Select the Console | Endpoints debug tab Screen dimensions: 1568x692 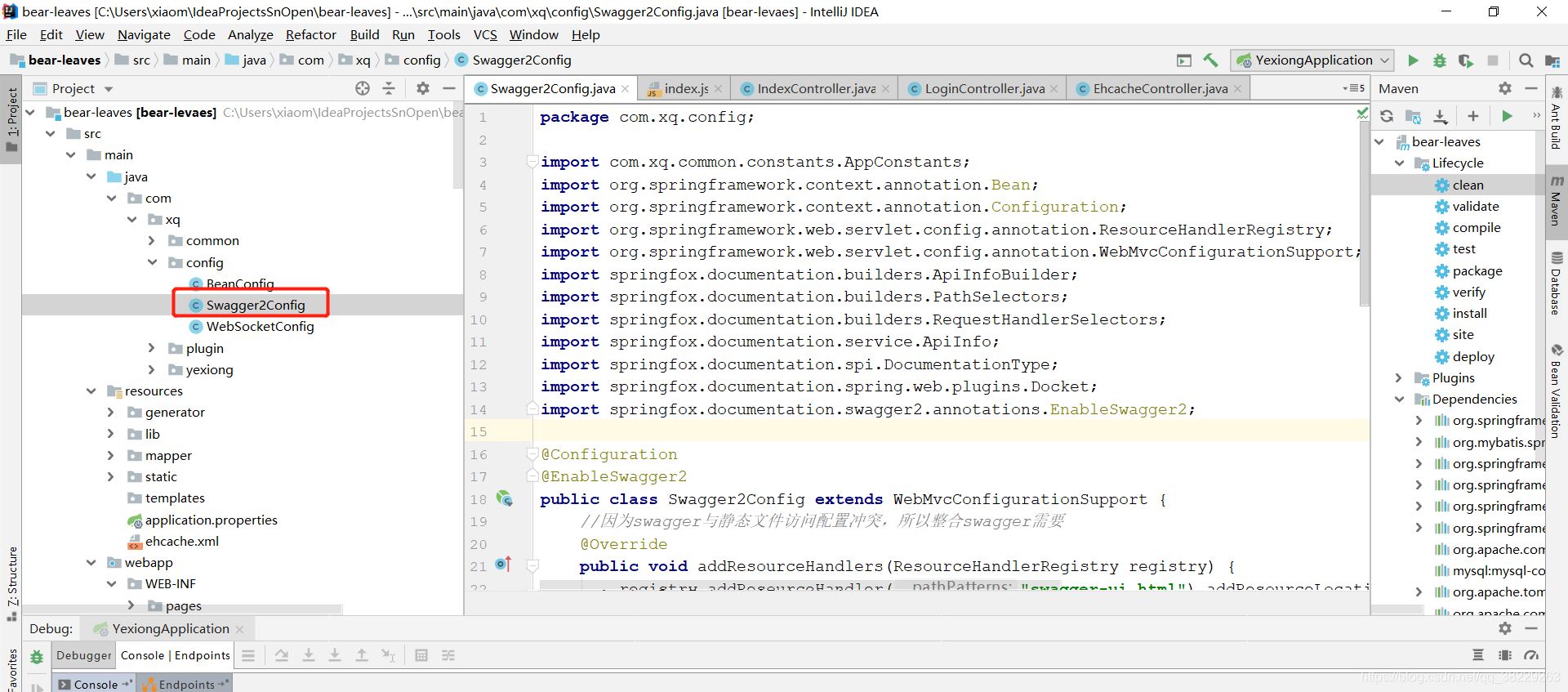(x=176, y=655)
